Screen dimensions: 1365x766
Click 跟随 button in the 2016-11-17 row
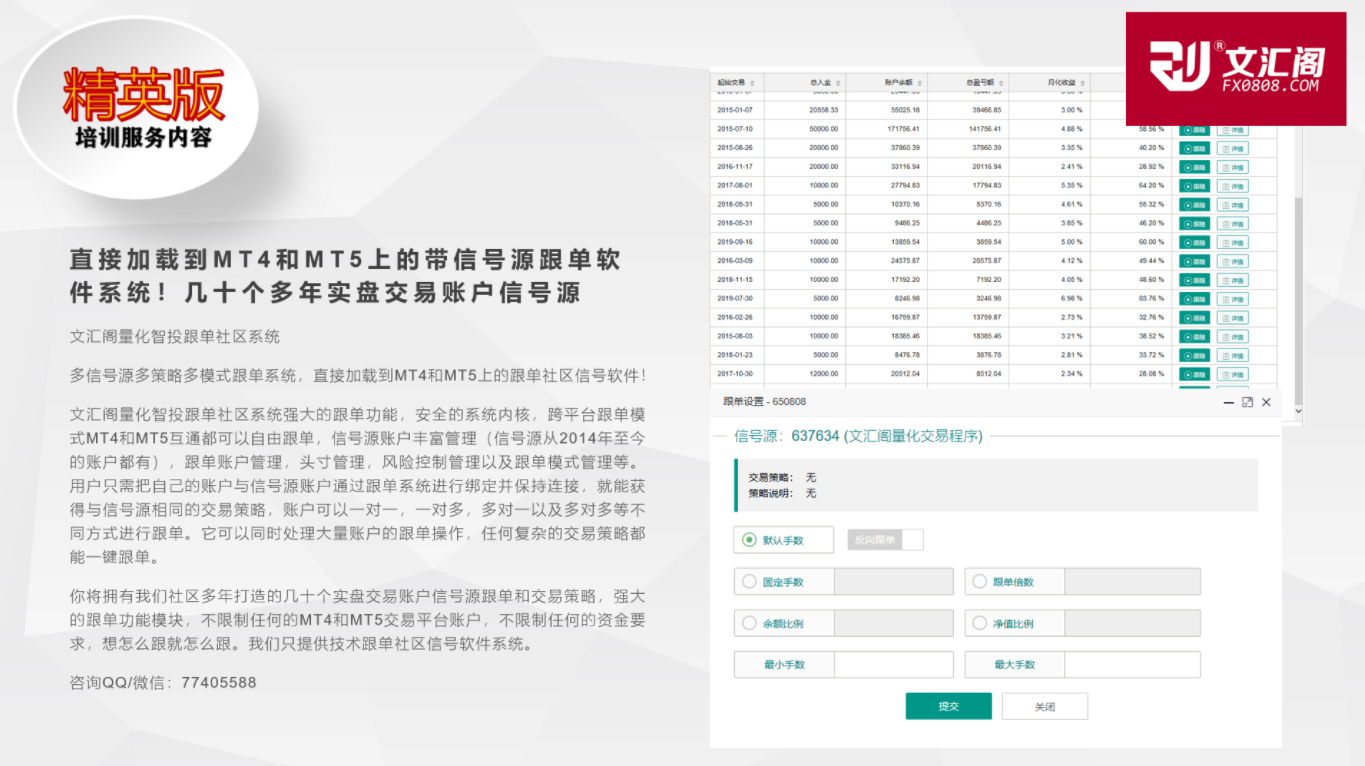1194,167
